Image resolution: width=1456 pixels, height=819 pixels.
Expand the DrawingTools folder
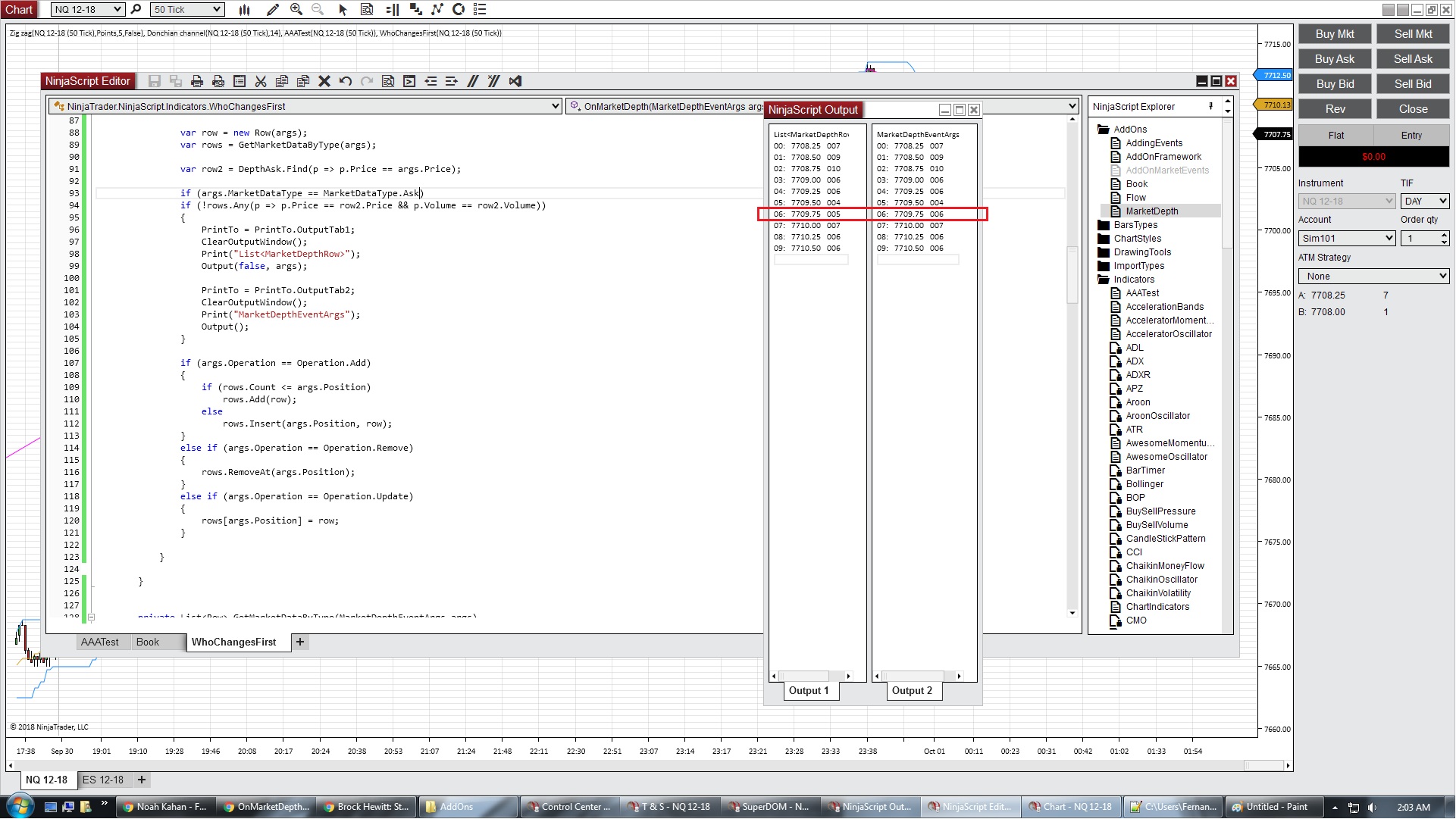coord(1103,252)
